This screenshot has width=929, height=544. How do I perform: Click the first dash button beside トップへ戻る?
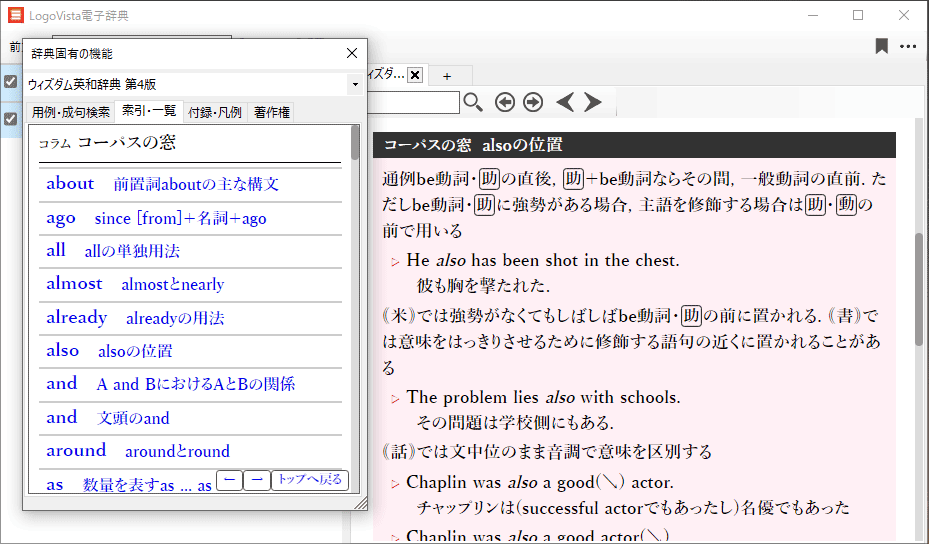[x=229, y=480]
